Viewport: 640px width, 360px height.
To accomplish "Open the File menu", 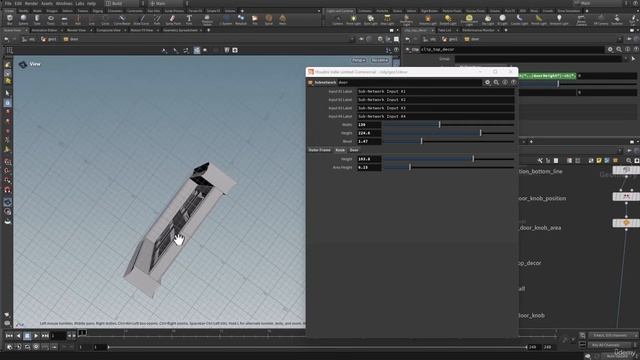I will point(8,3).
